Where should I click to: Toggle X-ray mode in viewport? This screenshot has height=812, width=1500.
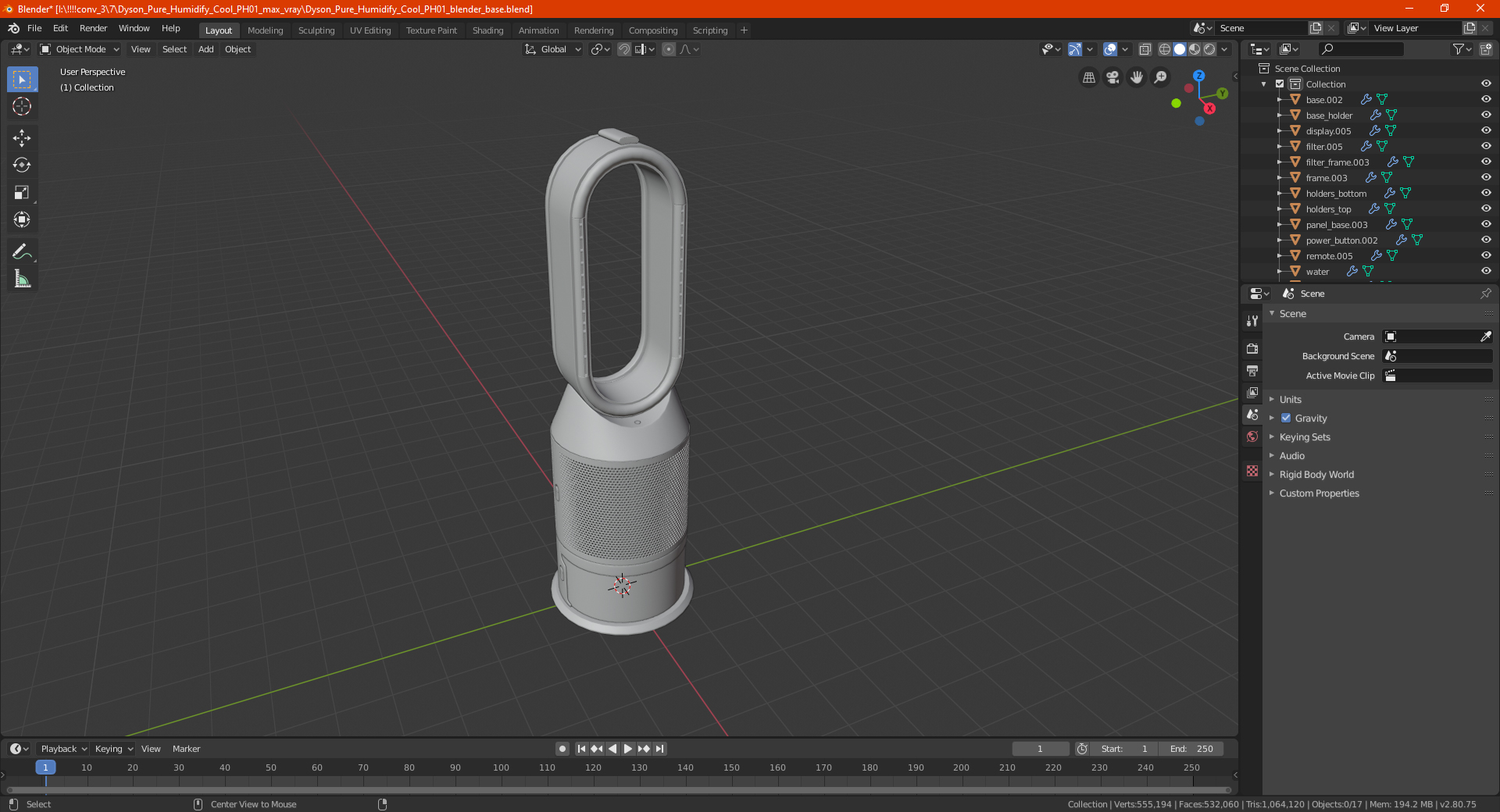(1145, 49)
